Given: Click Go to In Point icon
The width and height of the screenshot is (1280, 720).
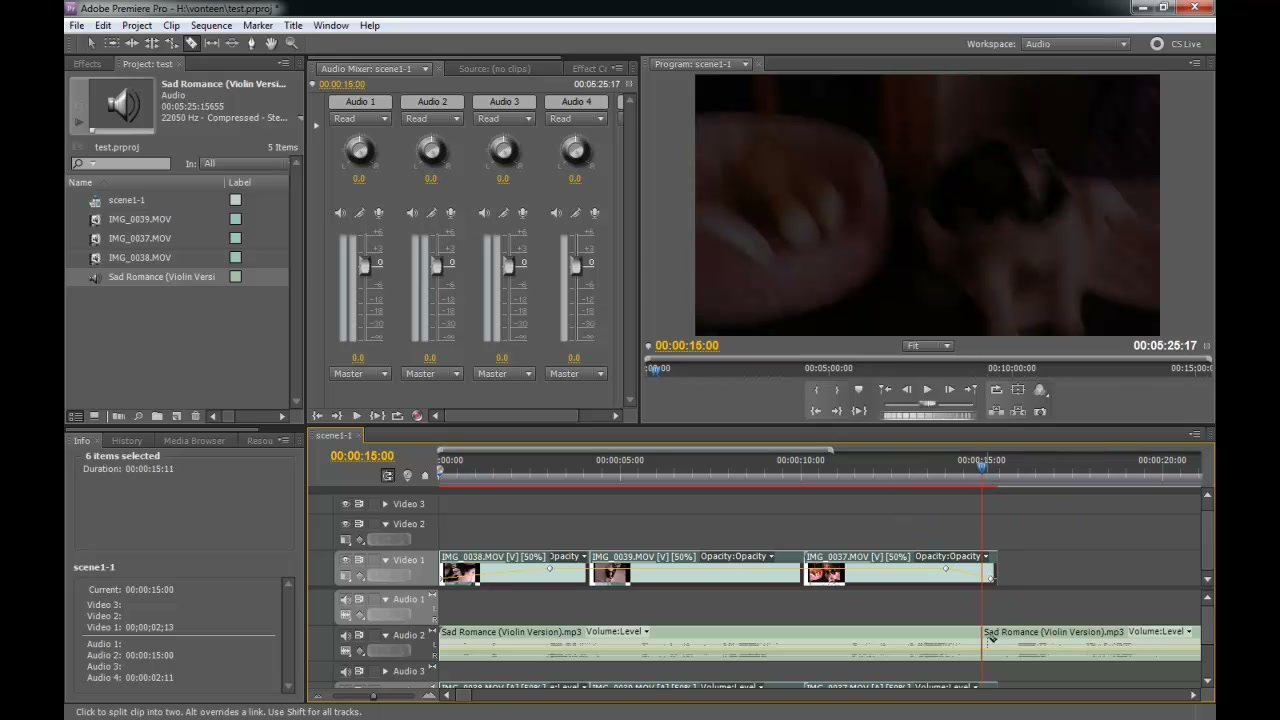Looking at the screenshot, I should tap(816, 411).
